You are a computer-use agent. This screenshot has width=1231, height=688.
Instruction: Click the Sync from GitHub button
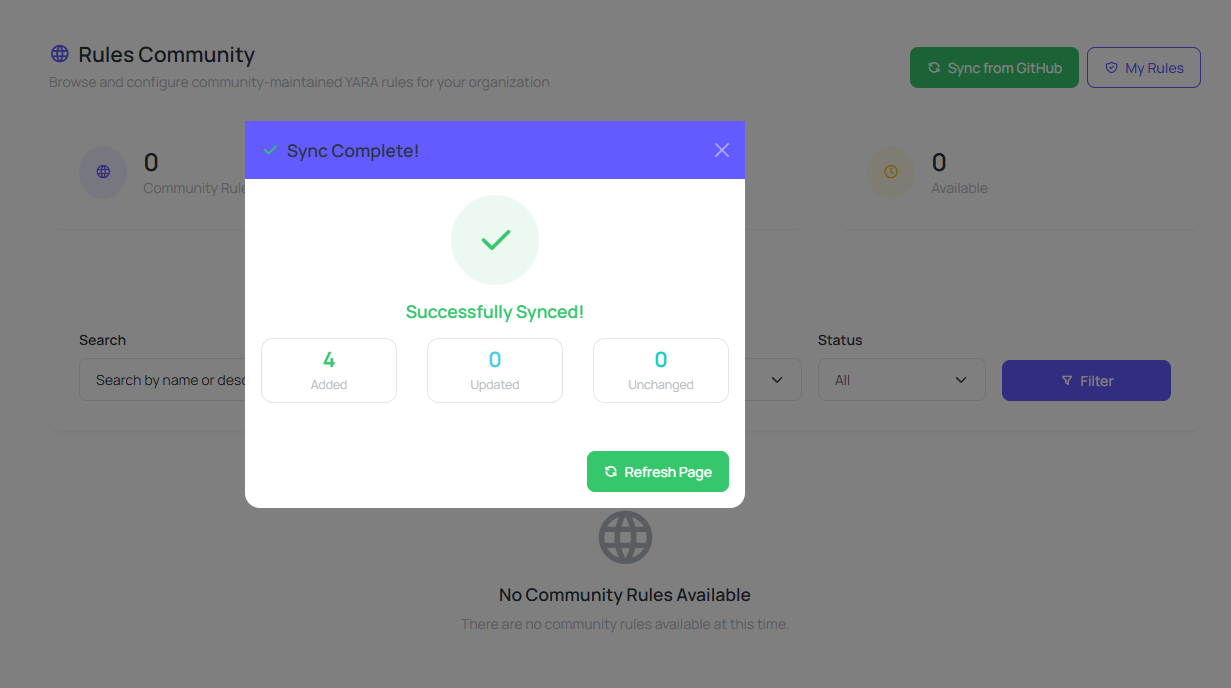[x=994, y=68]
